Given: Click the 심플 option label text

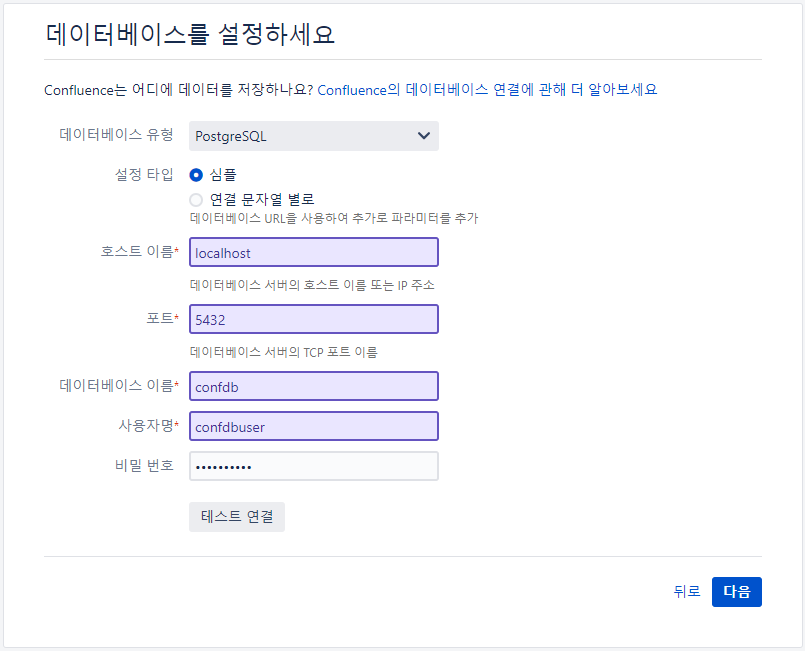Looking at the screenshot, I should pyautogui.click(x=223, y=175).
